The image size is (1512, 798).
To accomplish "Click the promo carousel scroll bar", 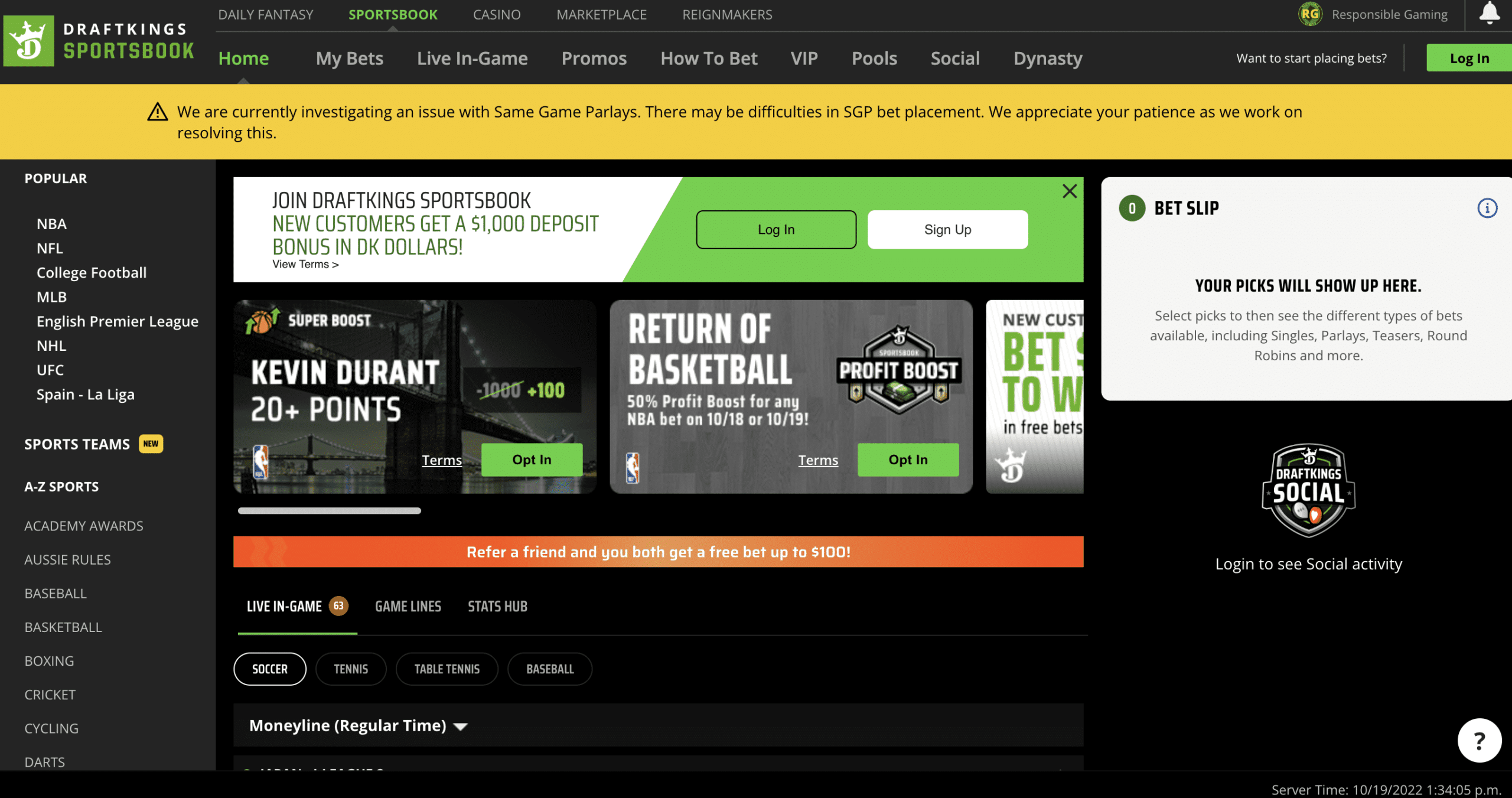I will (330, 510).
